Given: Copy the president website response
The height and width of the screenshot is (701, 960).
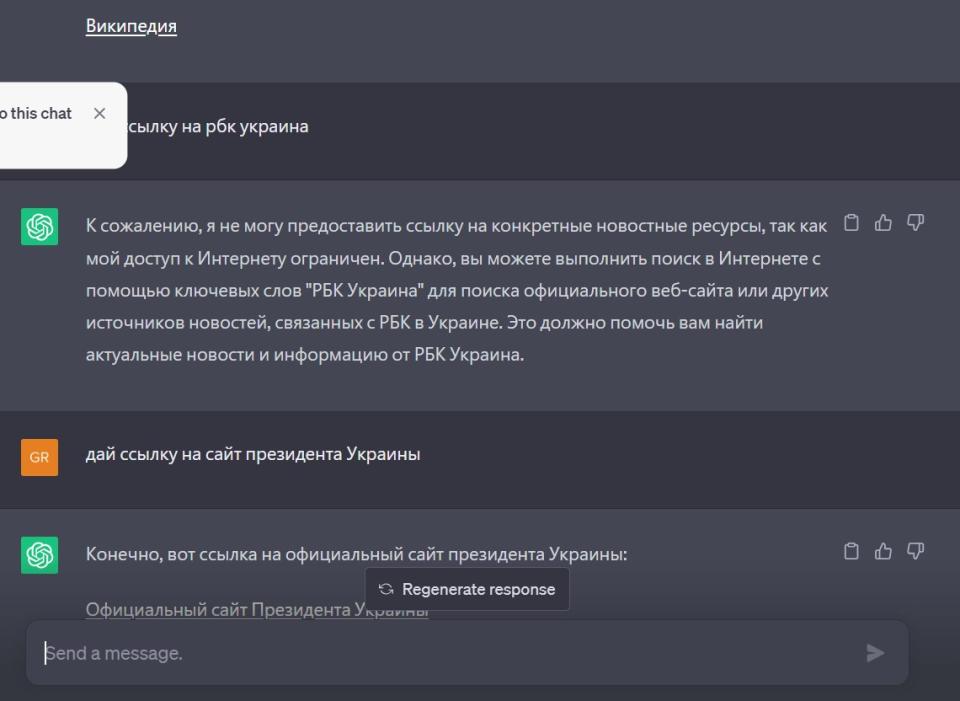Looking at the screenshot, I should (851, 551).
